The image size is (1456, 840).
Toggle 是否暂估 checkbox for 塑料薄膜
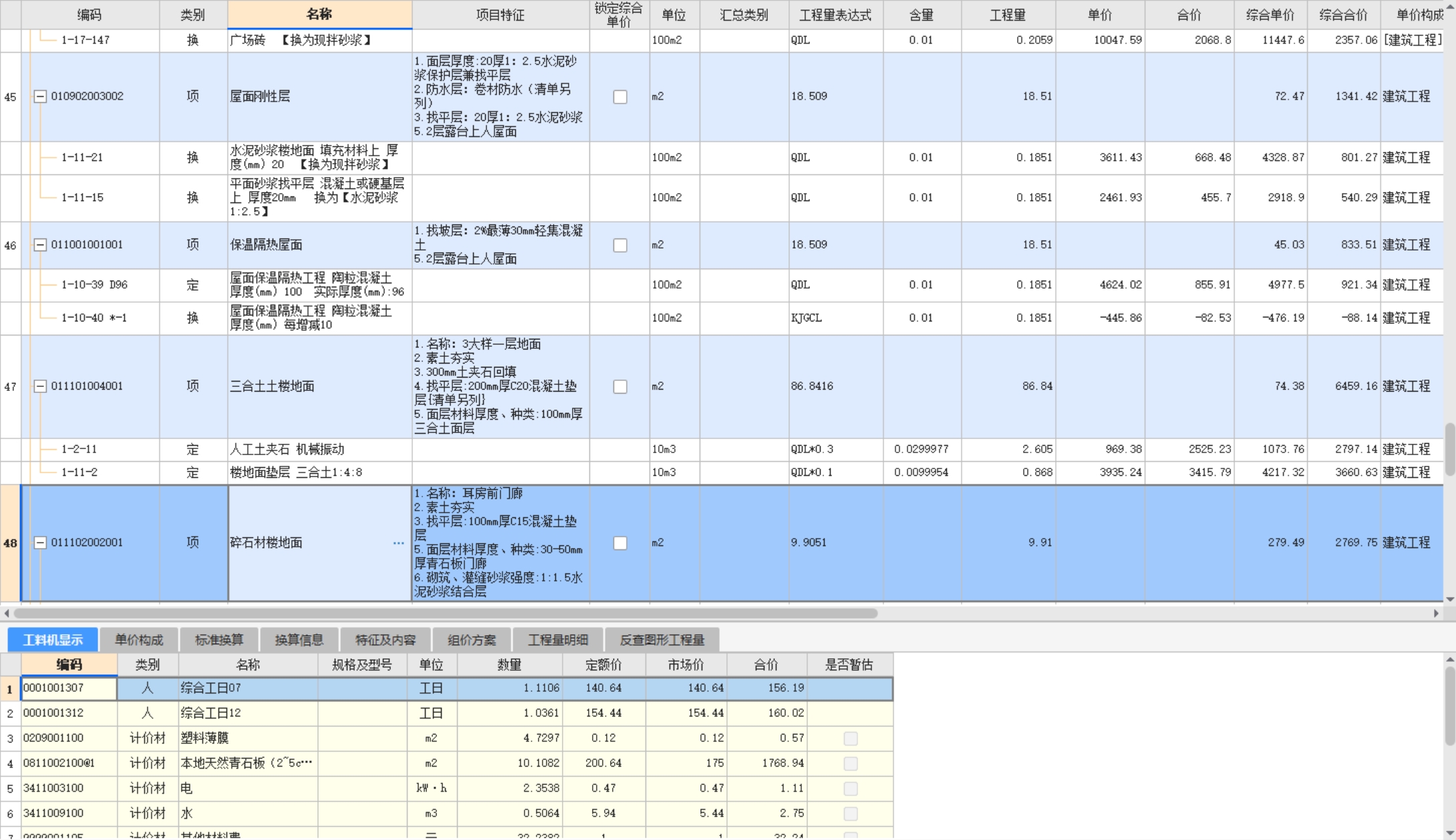(x=850, y=738)
